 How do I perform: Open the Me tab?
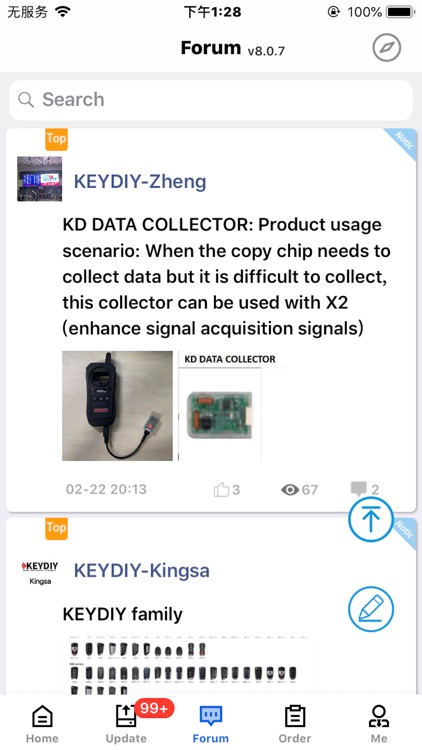point(379,724)
